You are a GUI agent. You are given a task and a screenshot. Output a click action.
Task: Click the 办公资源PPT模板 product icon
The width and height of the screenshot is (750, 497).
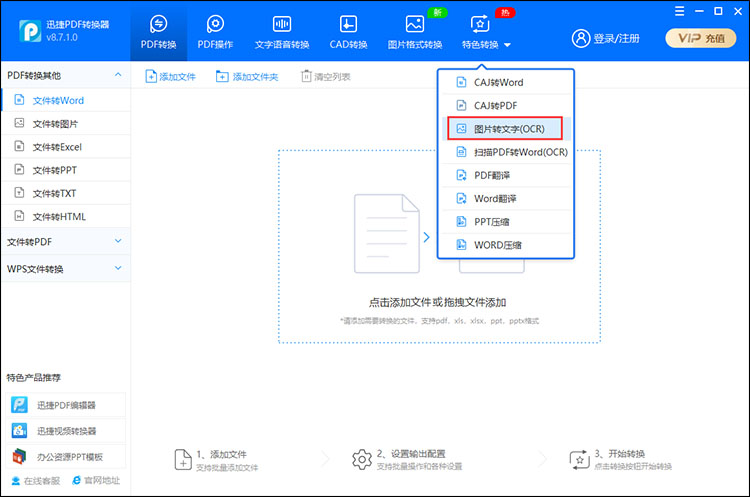19,457
